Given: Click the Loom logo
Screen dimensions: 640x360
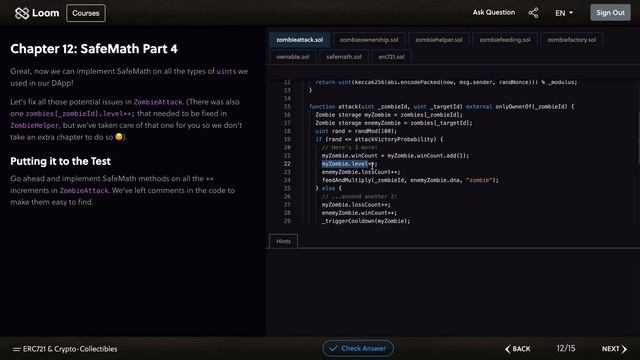Looking at the screenshot, I should (37, 13).
